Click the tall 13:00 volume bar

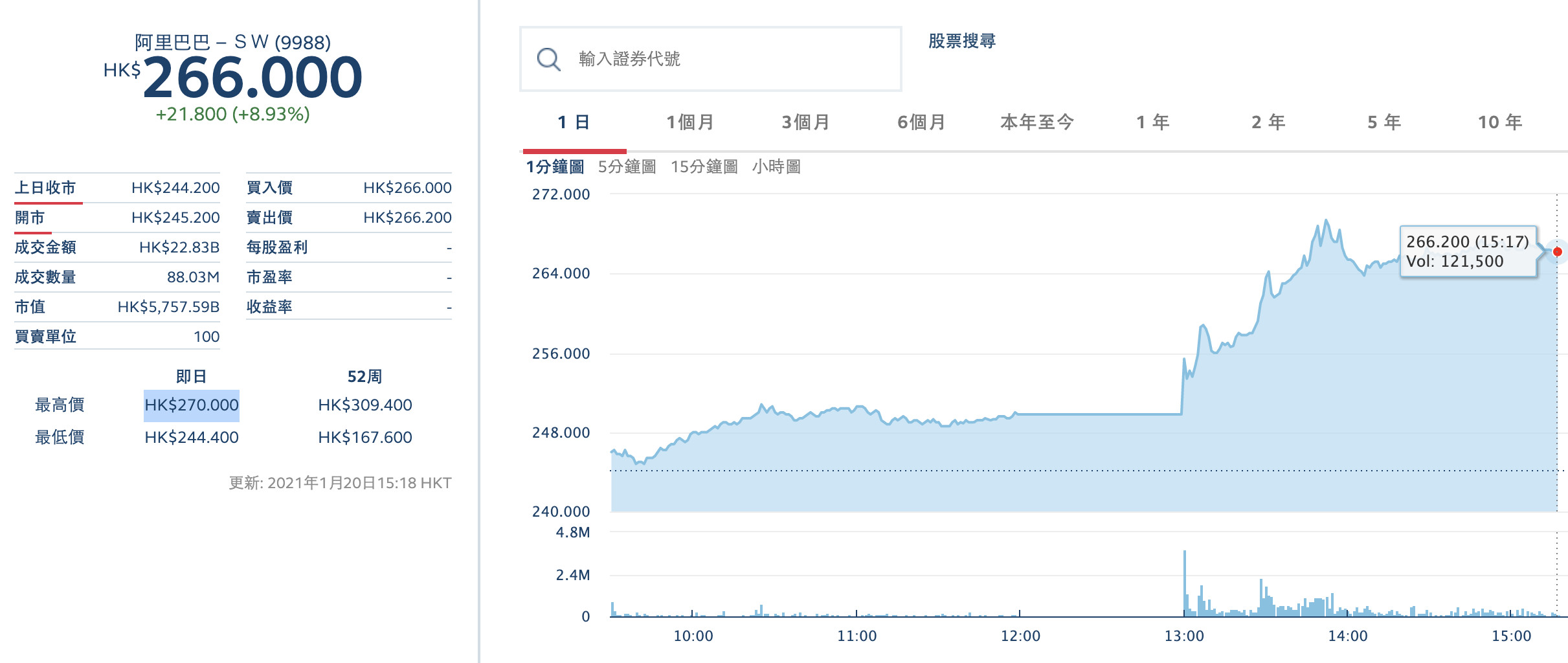[x=1184, y=583]
